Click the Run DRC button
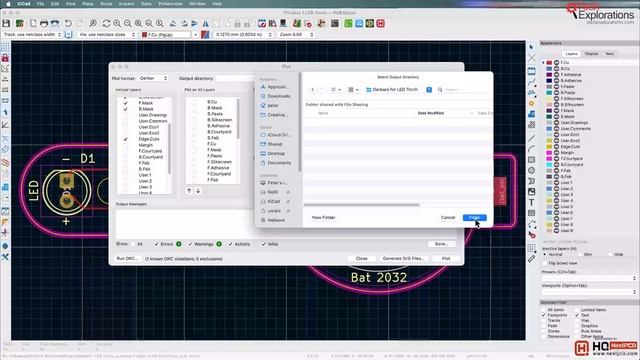Screen dimensions: 640x360 point(127,259)
